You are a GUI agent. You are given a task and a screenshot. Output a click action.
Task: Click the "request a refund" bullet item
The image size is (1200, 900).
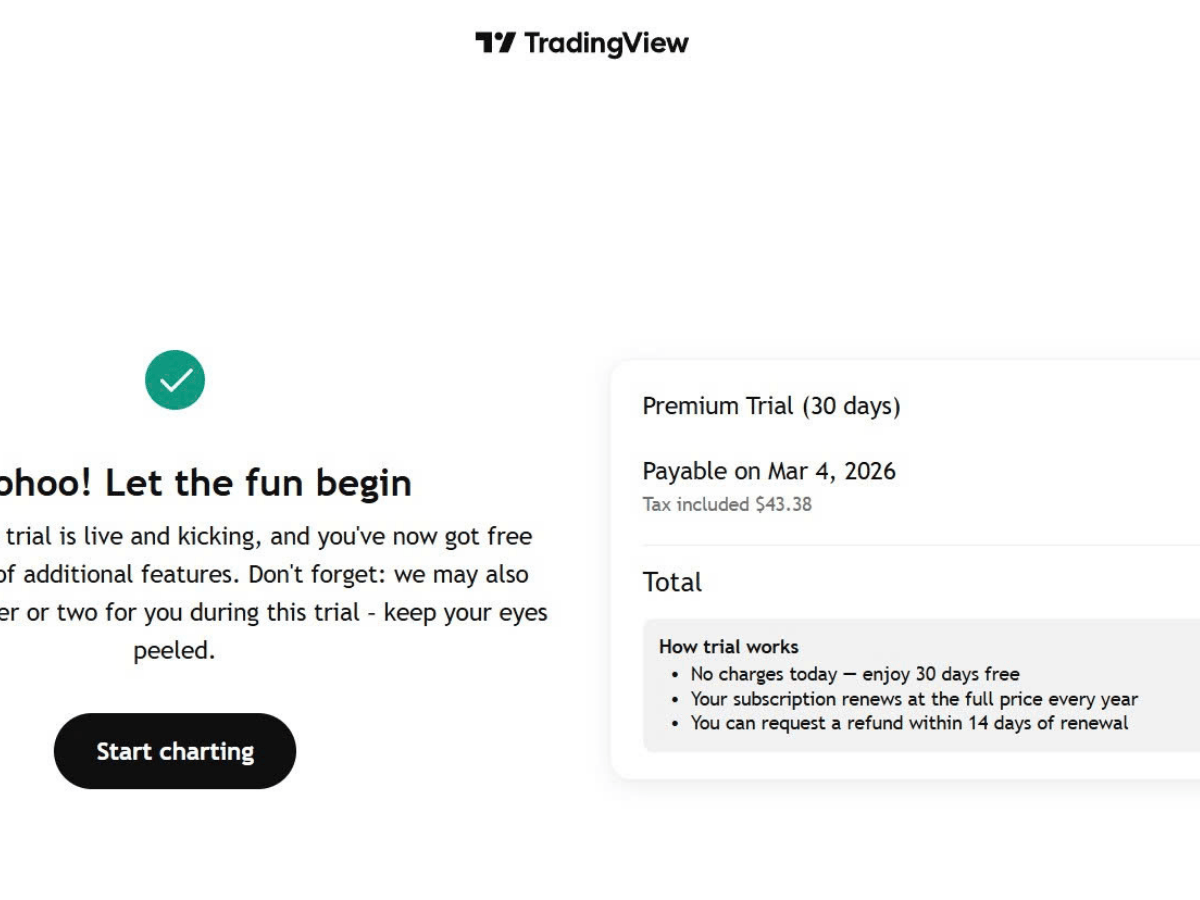pyautogui.click(x=909, y=723)
